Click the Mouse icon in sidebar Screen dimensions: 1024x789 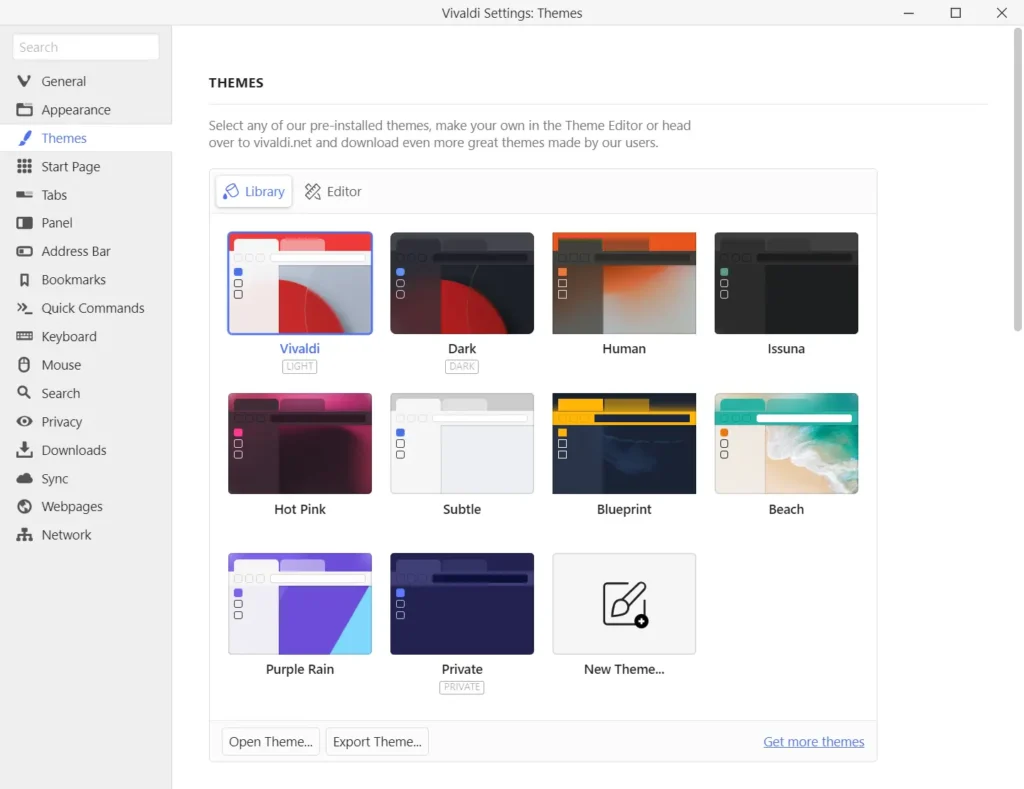point(24,364)
